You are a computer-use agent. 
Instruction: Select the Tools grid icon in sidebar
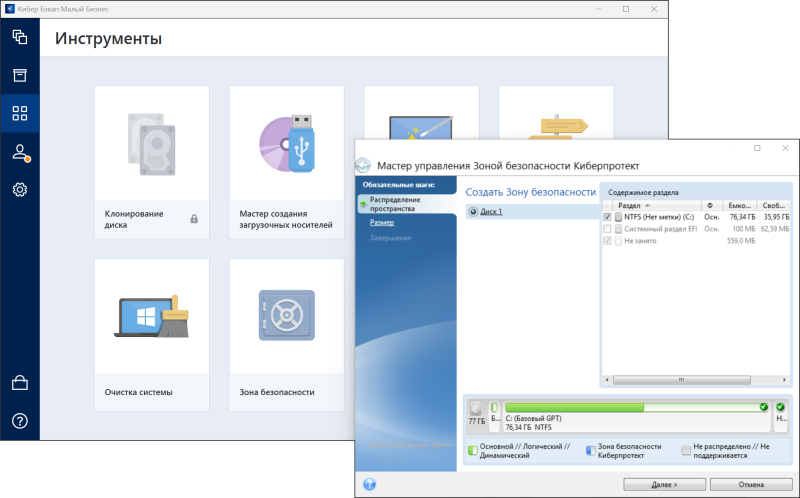[19, 113]
